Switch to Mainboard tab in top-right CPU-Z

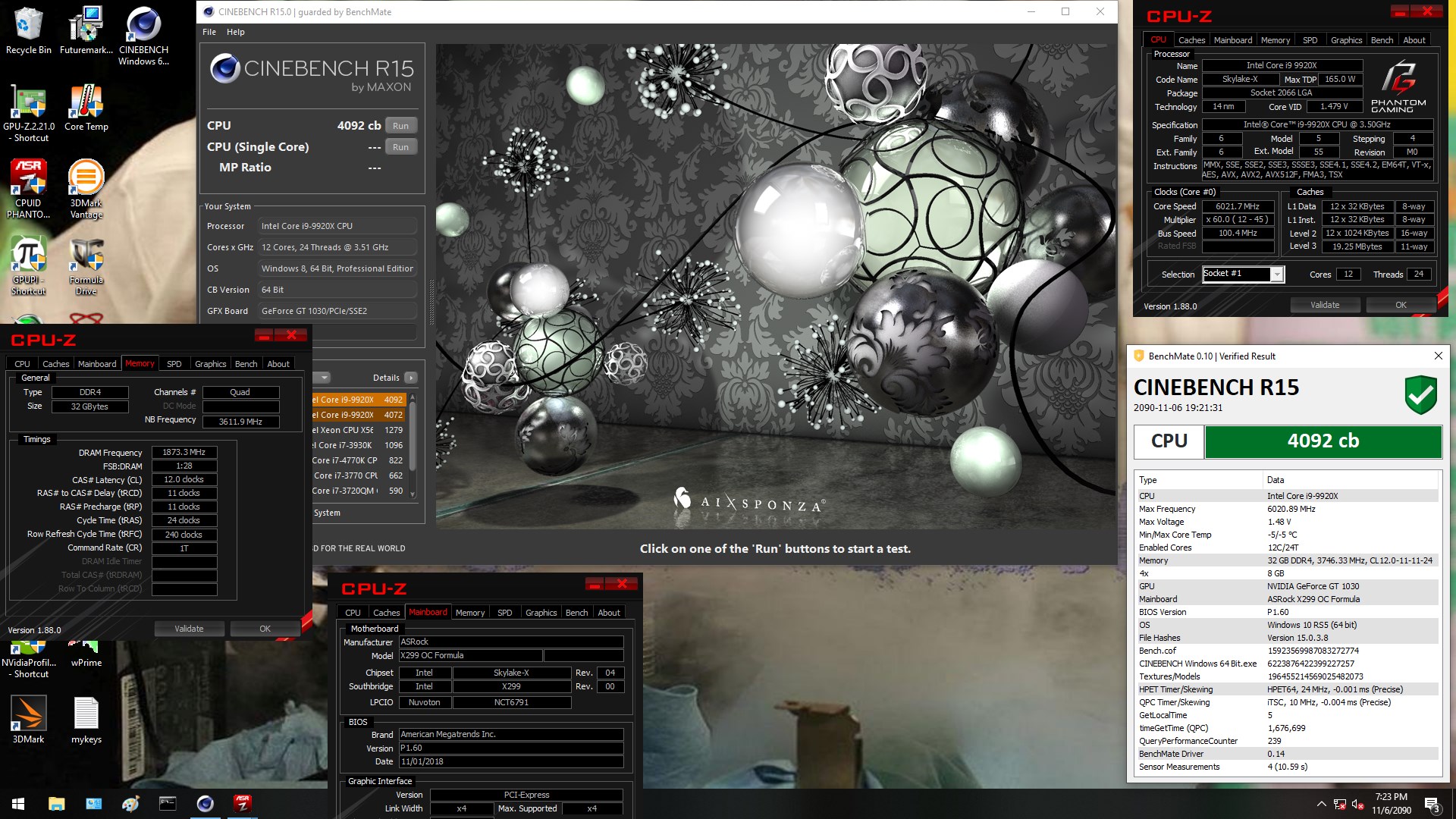[x=1233, y=40]
